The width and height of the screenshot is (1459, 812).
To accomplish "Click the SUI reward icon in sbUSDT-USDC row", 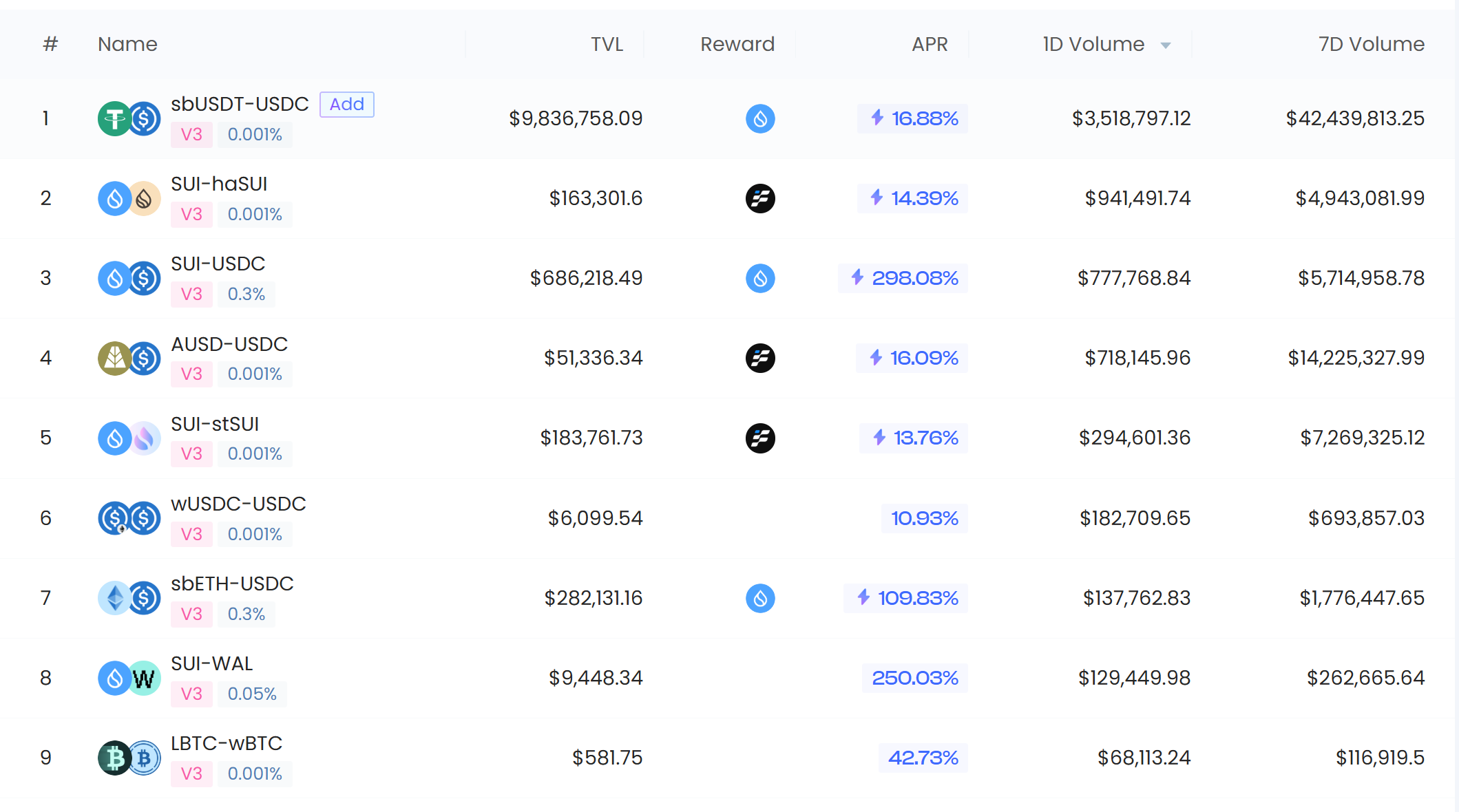I will tap(760, 118).
